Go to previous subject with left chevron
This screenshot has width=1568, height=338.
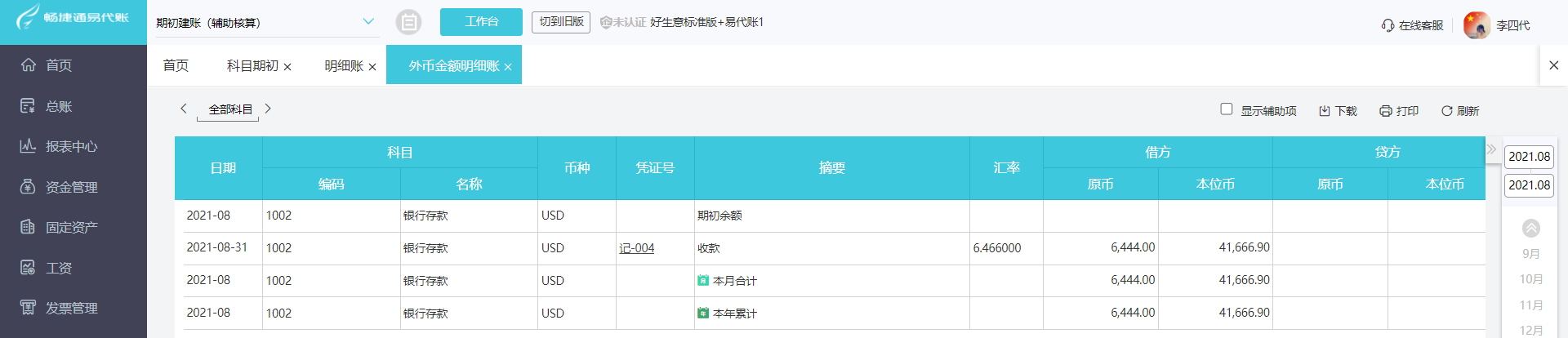tap(184, 109)
